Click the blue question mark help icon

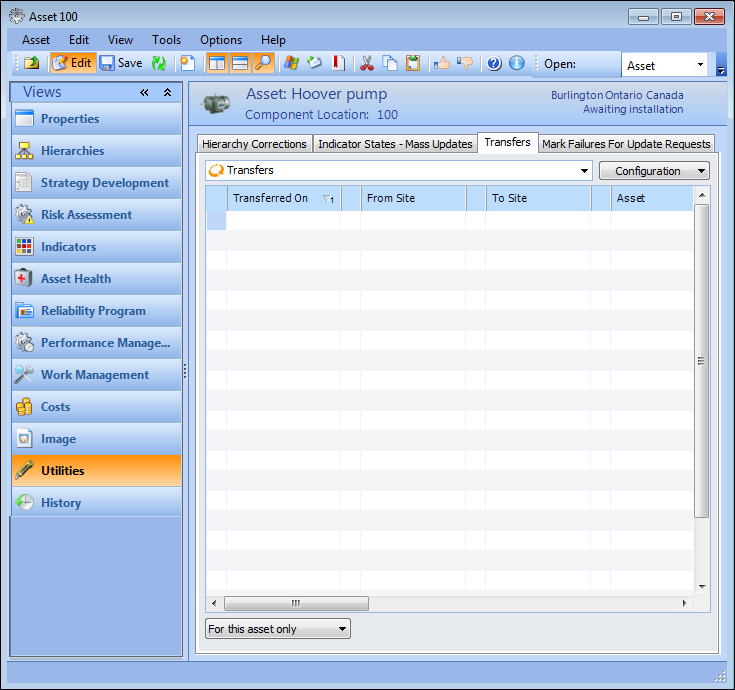494,63
